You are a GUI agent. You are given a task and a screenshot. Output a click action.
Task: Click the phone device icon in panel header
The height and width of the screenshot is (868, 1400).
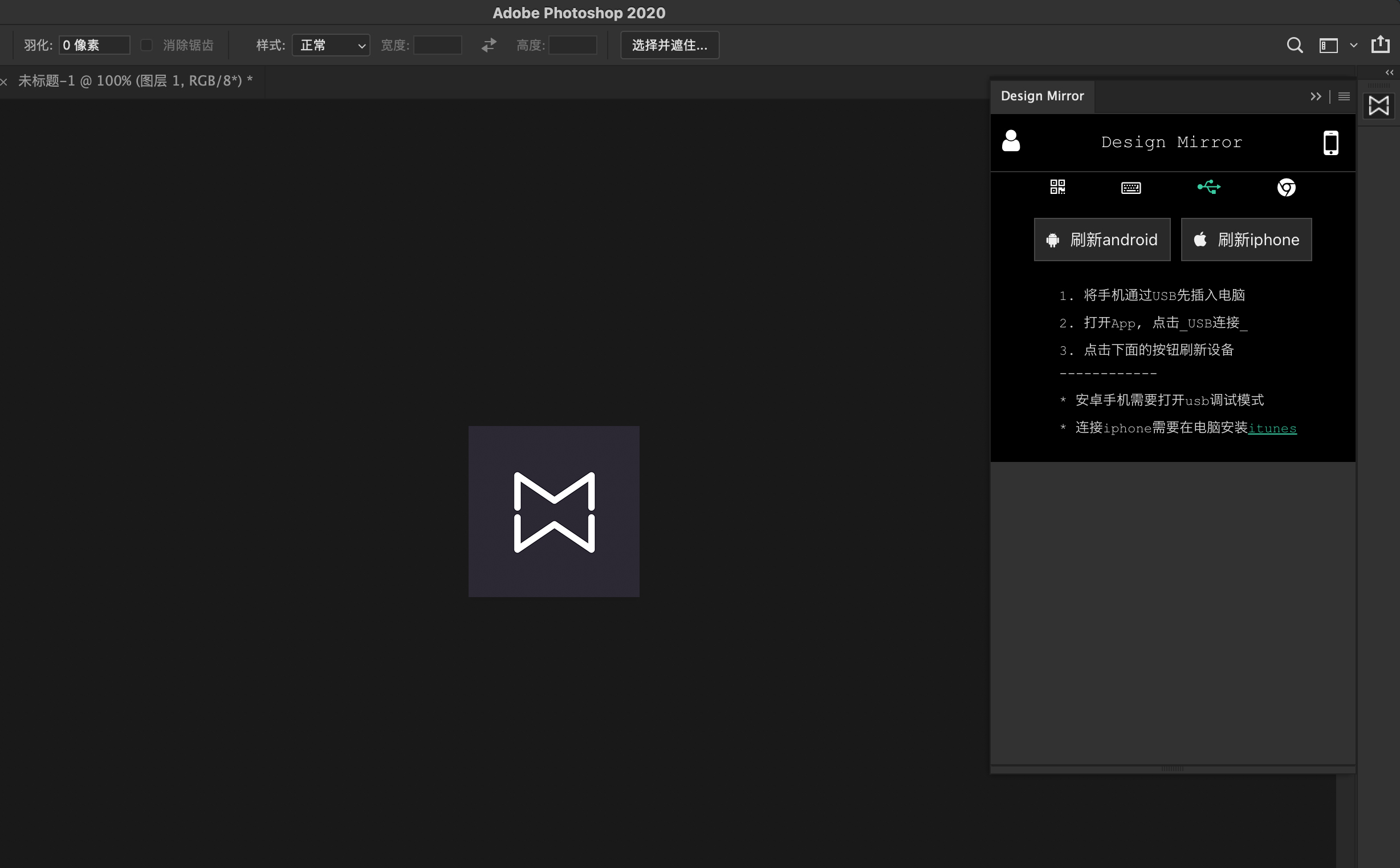click(x=1330, y=143)
